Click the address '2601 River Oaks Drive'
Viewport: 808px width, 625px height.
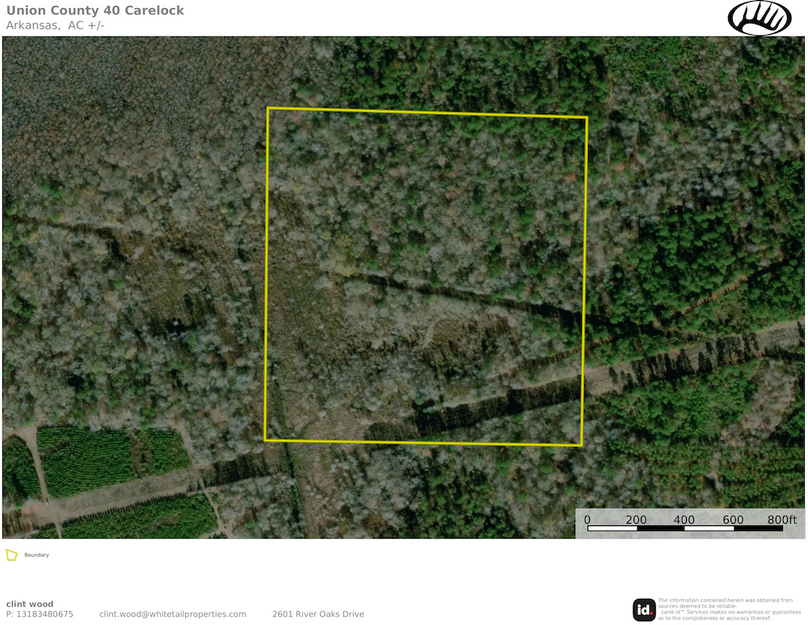318,614
